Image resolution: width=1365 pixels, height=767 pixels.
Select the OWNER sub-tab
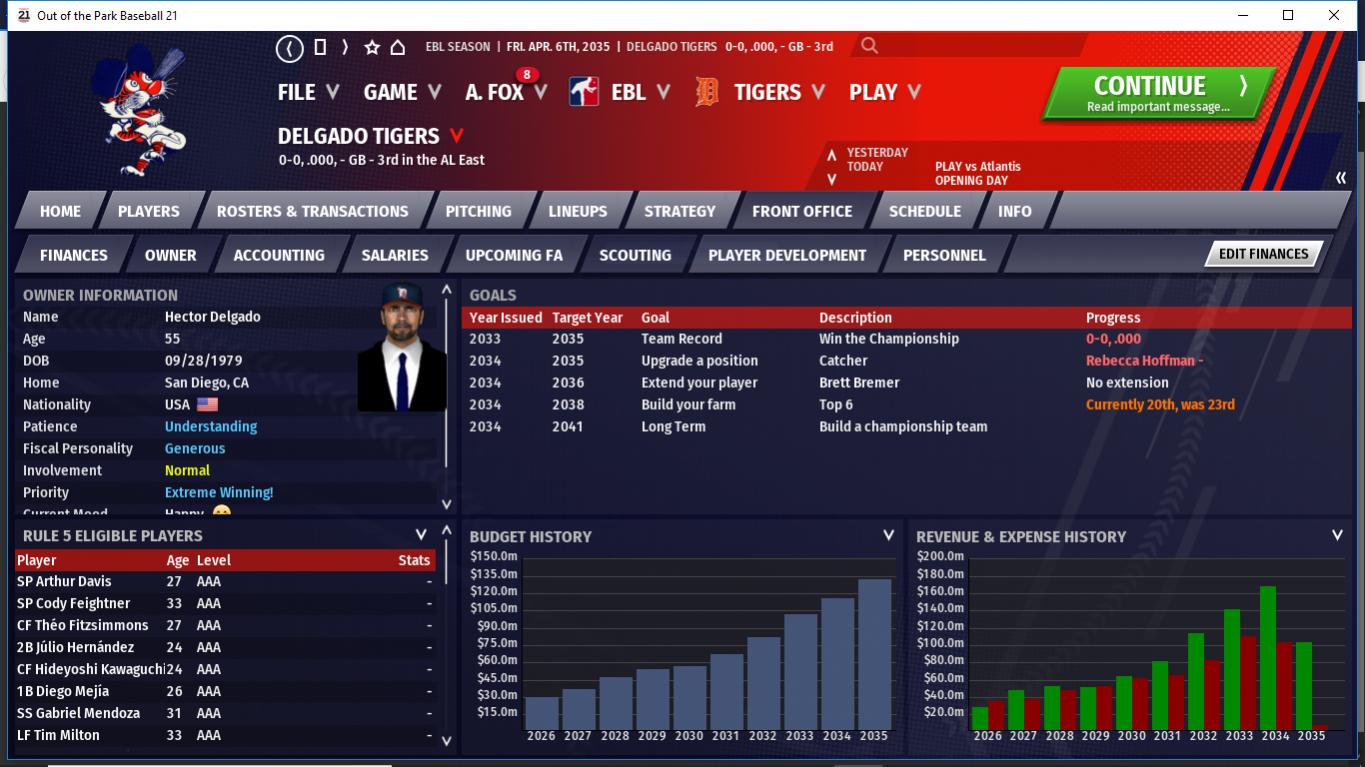click(x=171, y=255)
